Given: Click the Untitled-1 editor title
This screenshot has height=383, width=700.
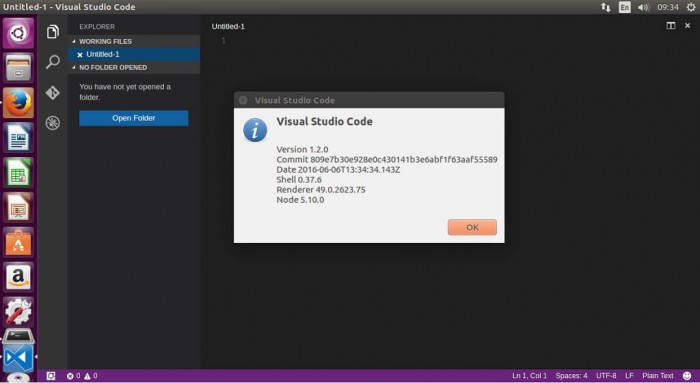Looking at the screenshot, I should point(228,26).
